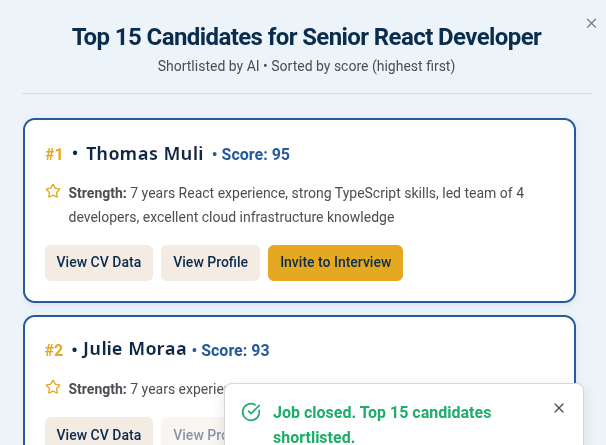Viewport: 606px width, 445px height.
Task: Open View Profile for Thomas Muli
Action: pos(210,263)
